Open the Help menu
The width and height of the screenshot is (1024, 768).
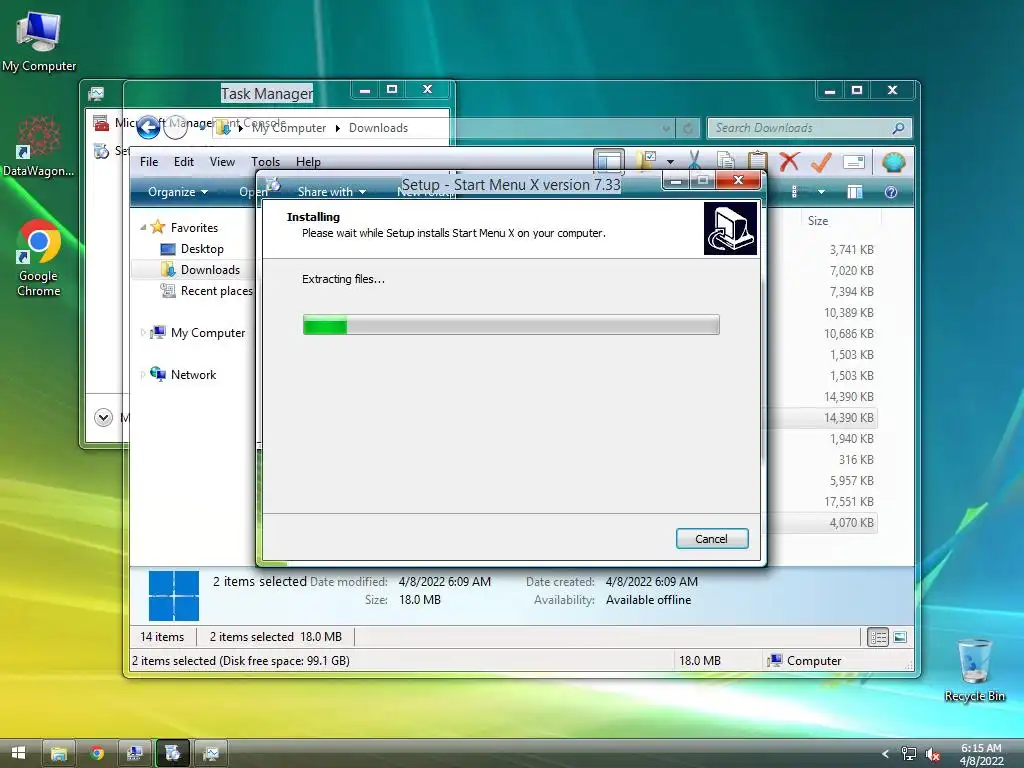[308, 161]
